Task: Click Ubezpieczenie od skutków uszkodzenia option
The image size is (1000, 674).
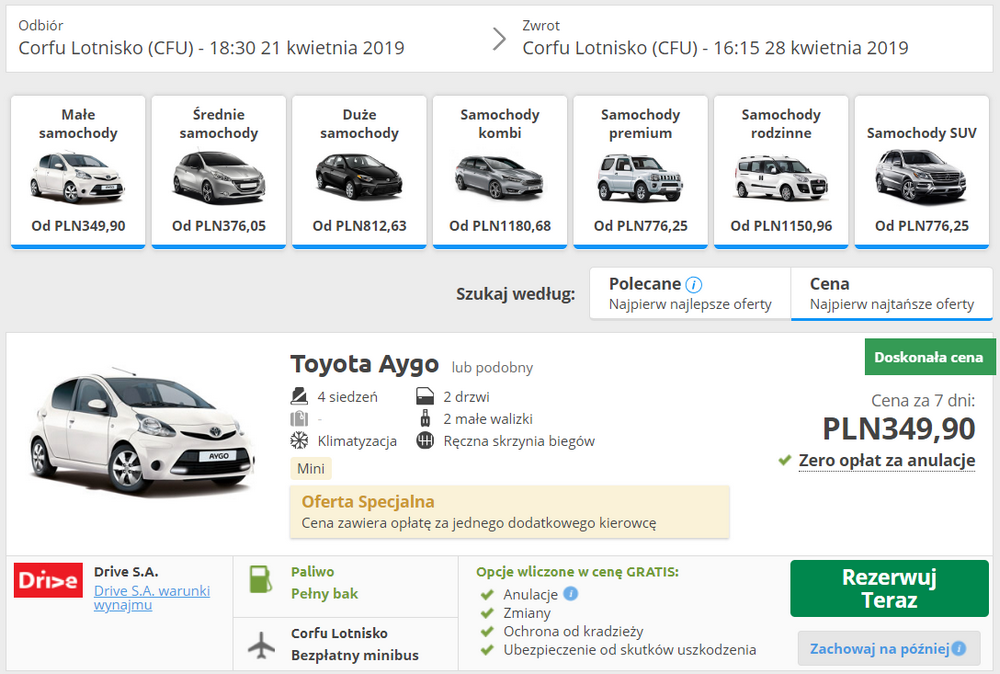Action: tap(629, 650)
